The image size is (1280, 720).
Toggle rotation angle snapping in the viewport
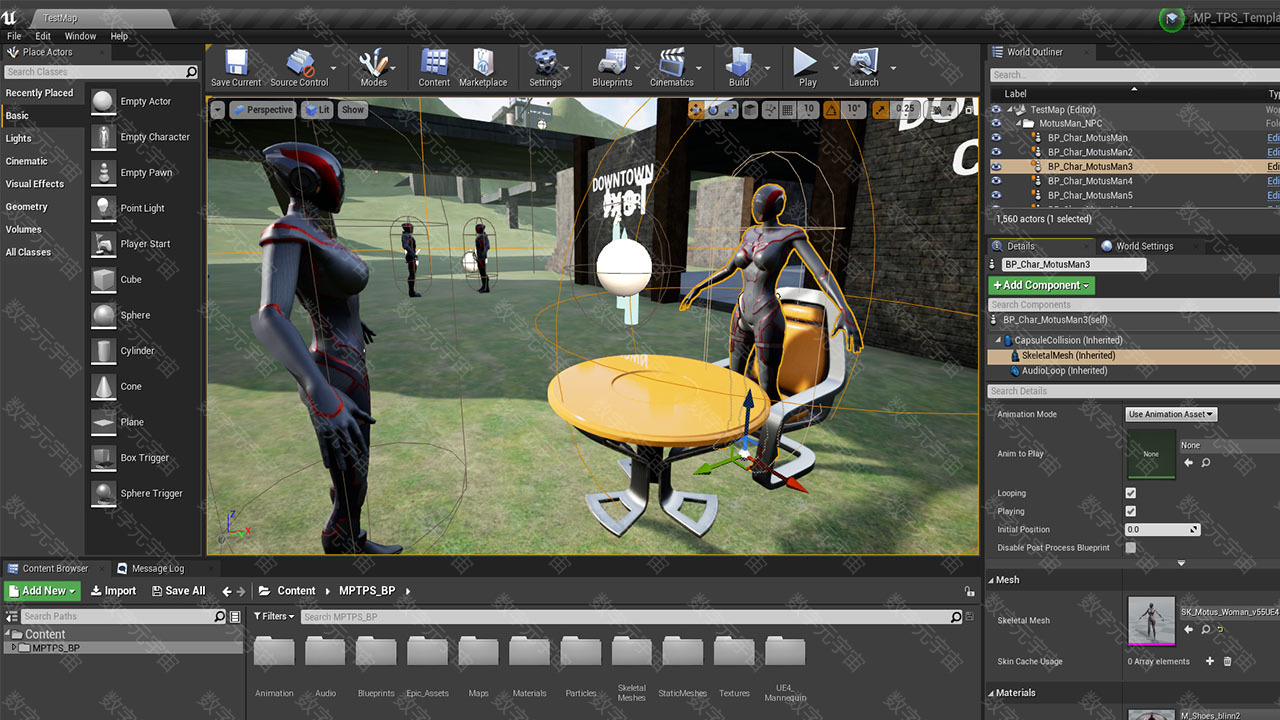click(x=832, y=110)
